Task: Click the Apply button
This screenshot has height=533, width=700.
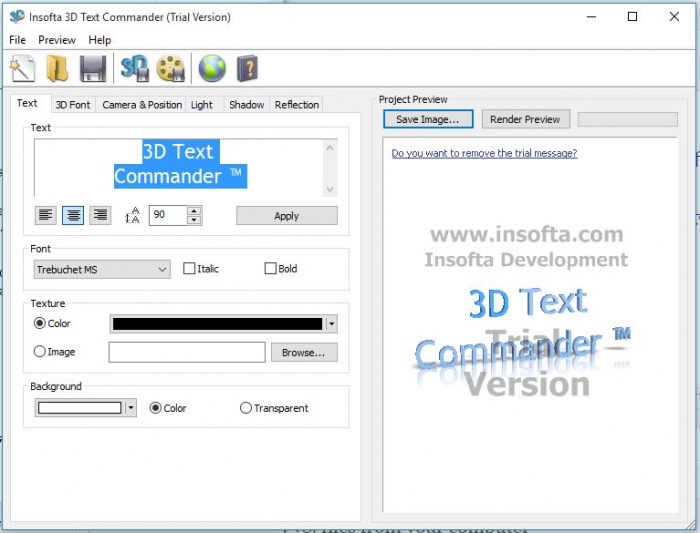Action: tap(287, 216)
